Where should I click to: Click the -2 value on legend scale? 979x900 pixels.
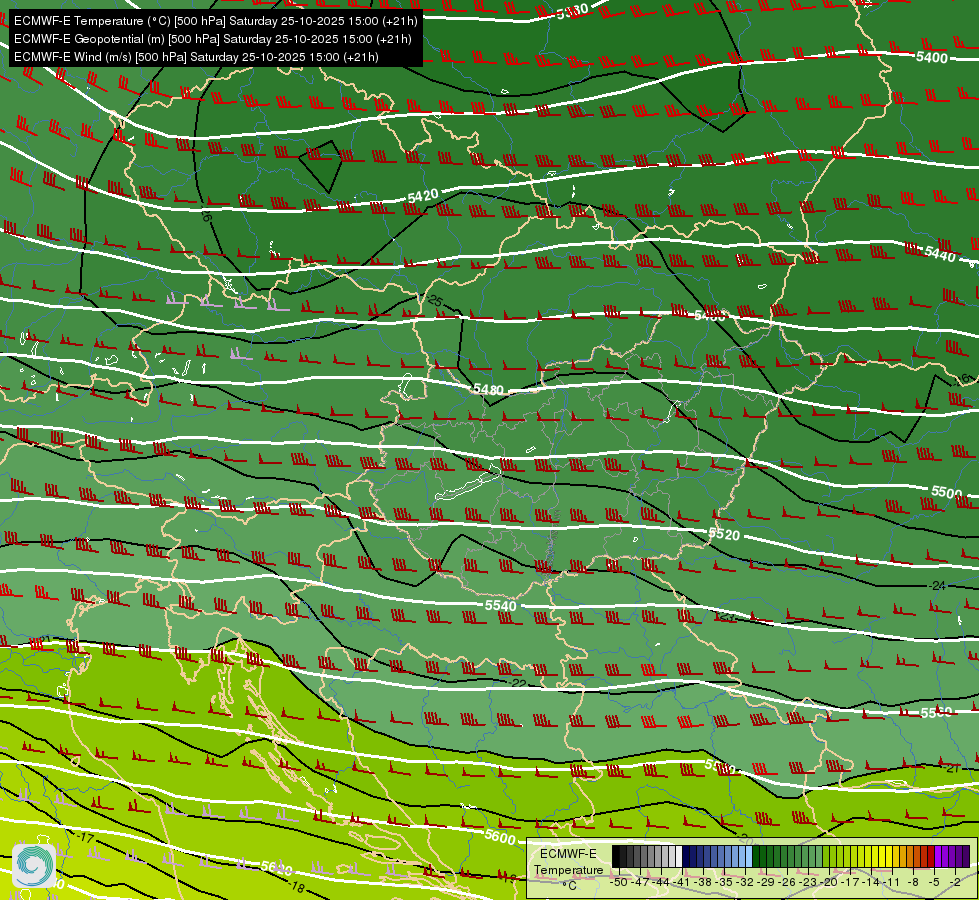point(954,882)
